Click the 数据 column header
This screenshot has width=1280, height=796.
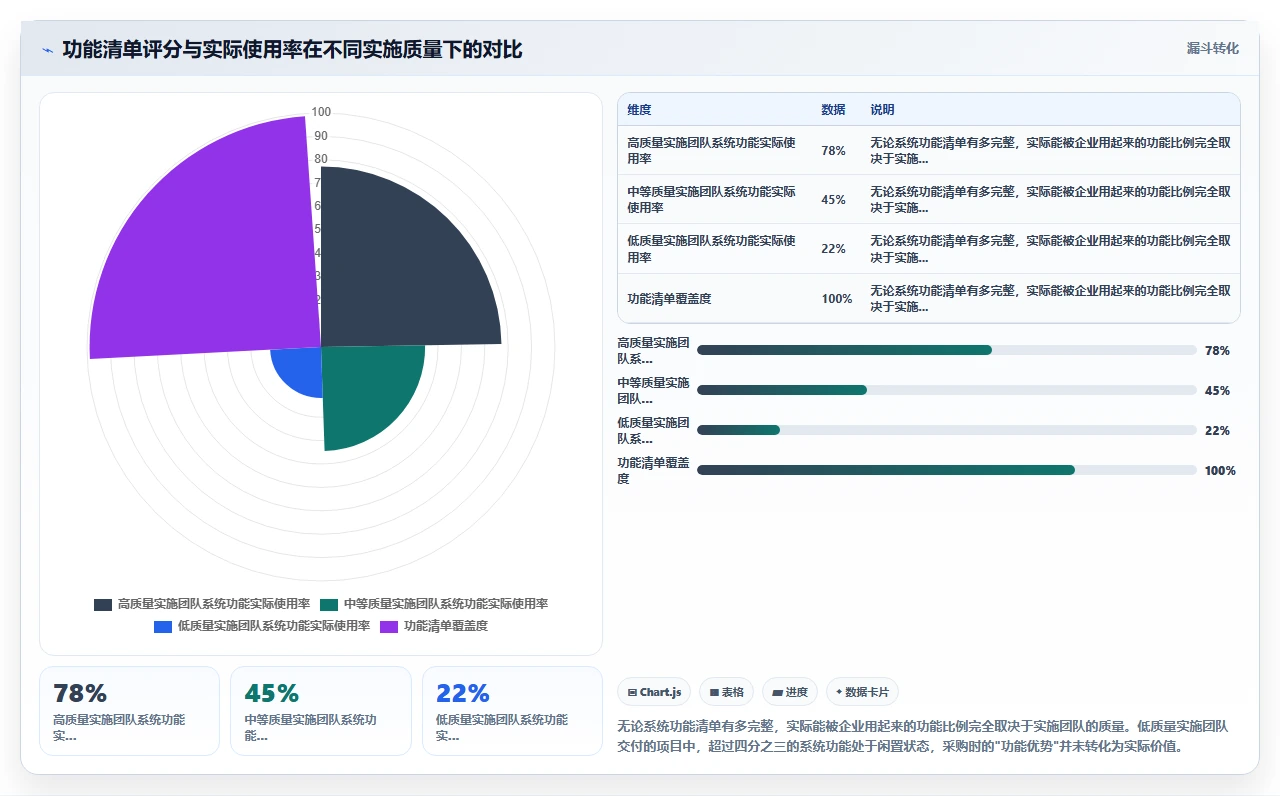[x=833, y=110]
